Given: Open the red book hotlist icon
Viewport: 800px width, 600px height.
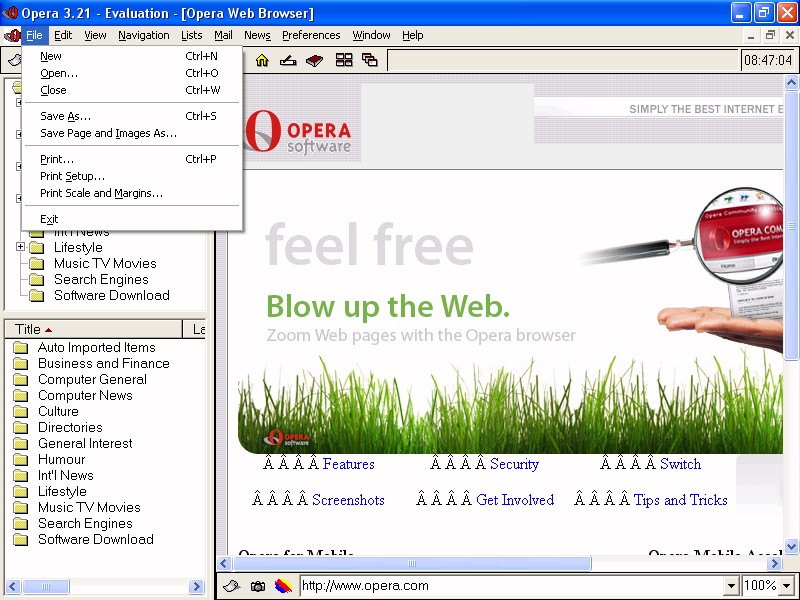Looking at the screenshot, I should pos(315,60).
